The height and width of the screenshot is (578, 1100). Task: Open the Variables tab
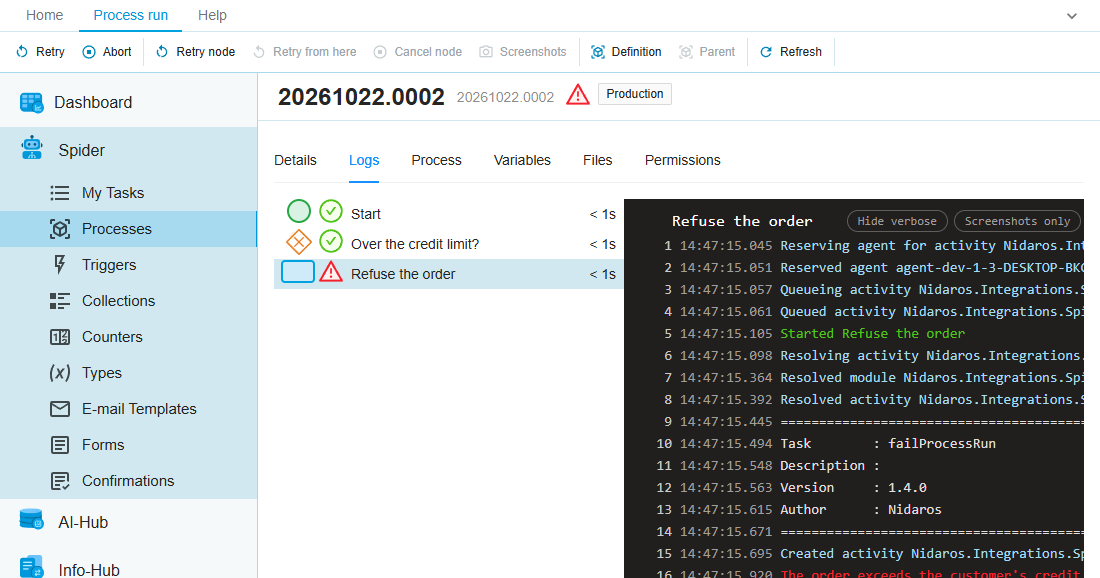[x=522, y=160]
